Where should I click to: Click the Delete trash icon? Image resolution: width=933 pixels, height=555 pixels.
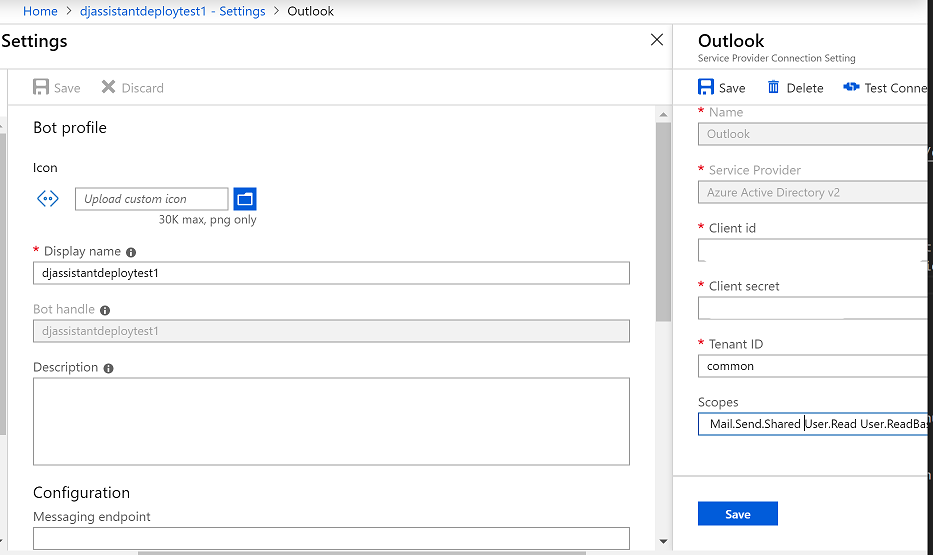pos(773,87)
